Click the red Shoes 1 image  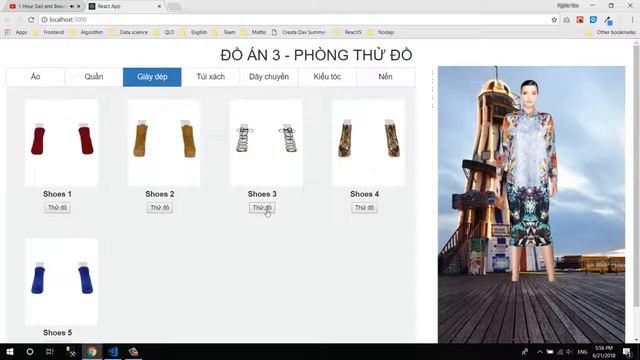coord(62,143)
